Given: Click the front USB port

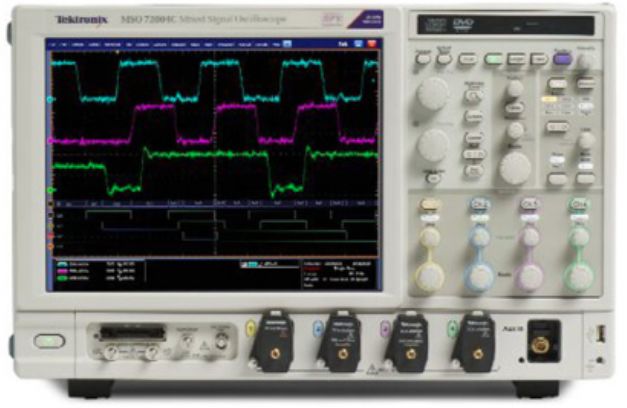Looking at the screenshot, I should [x=599, y=333].
